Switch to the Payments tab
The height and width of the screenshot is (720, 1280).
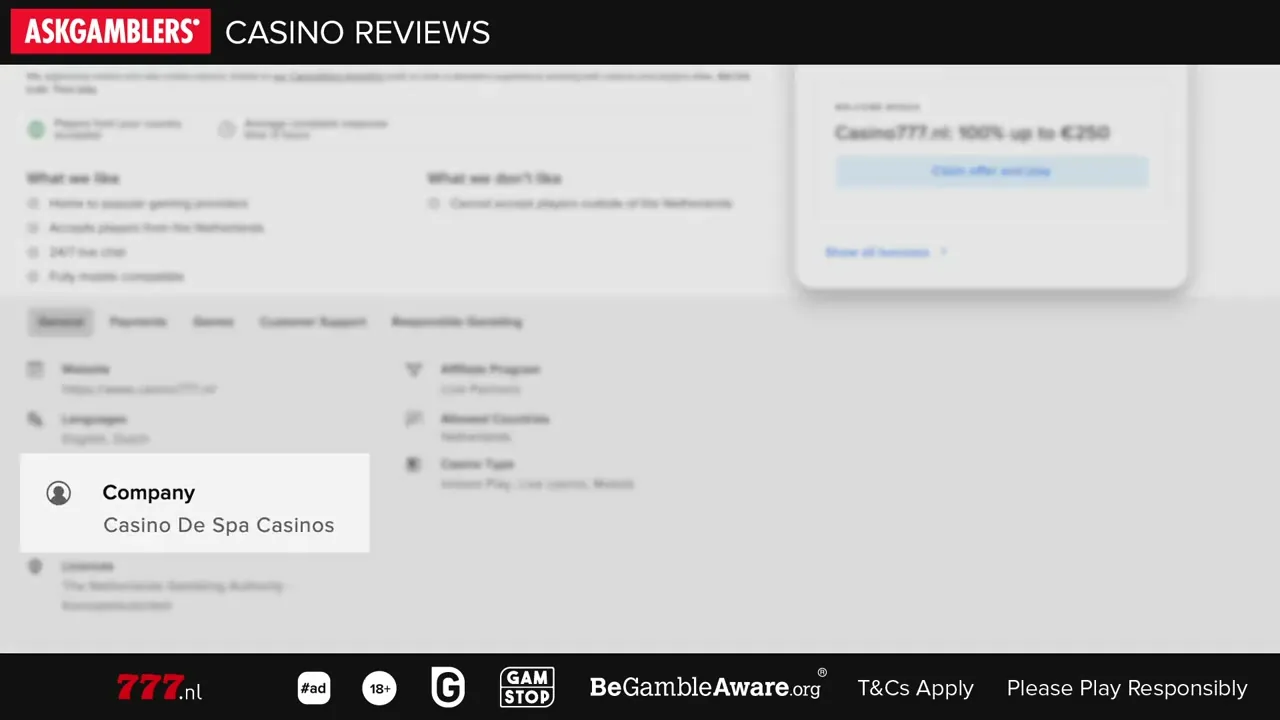point(138,322)
